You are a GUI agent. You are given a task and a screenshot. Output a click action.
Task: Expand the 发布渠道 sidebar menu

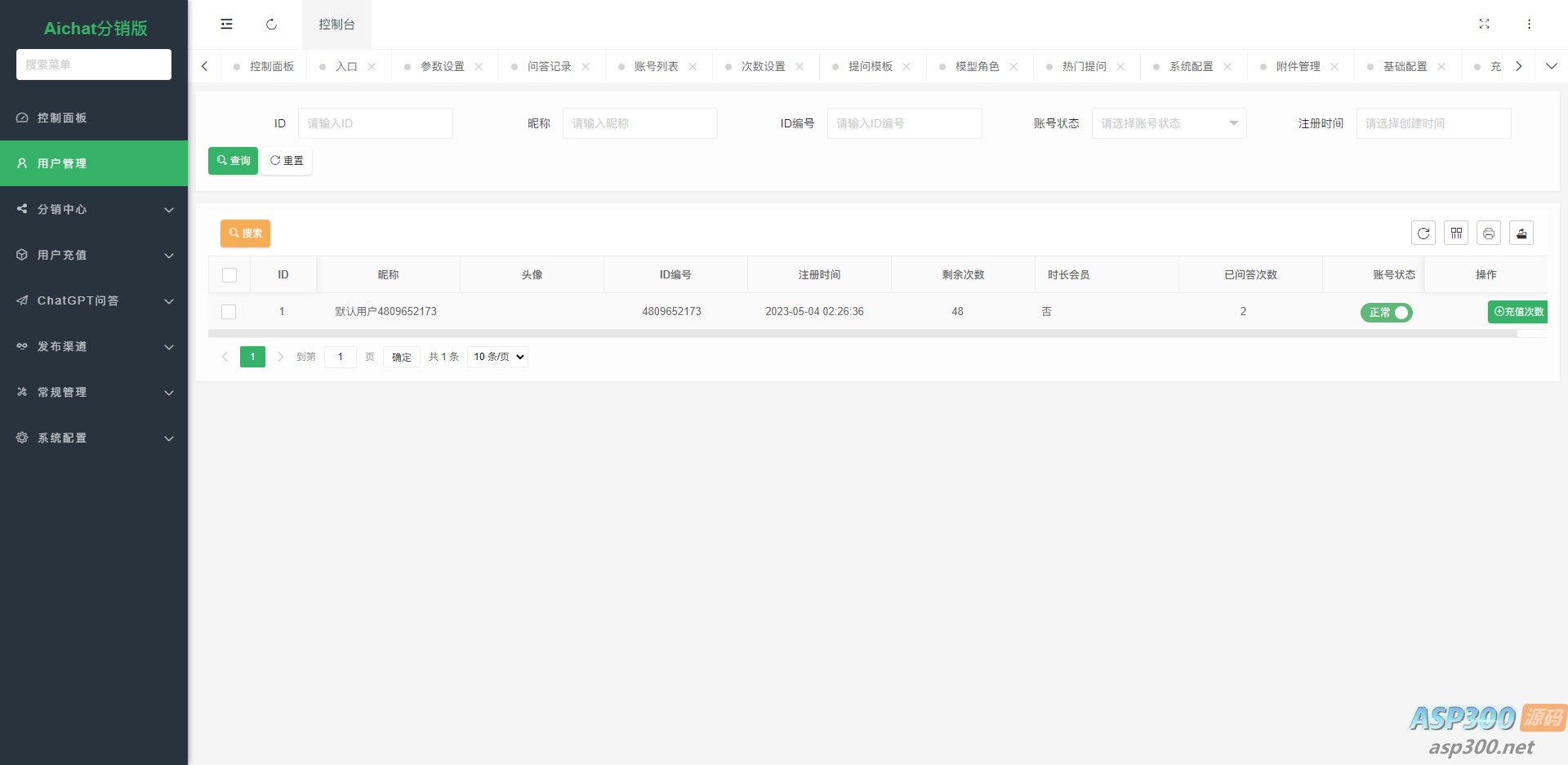(94, 346)
